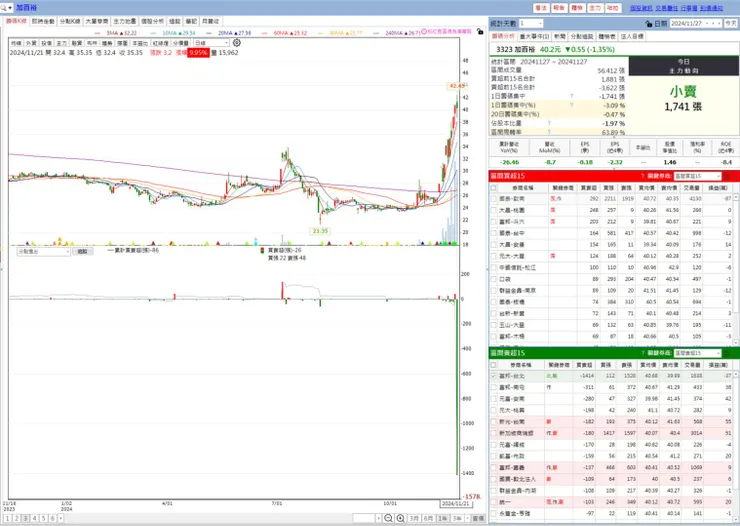Open the 新聞 tab in right panel
The image size is (740, 526).
pos(560,36)
